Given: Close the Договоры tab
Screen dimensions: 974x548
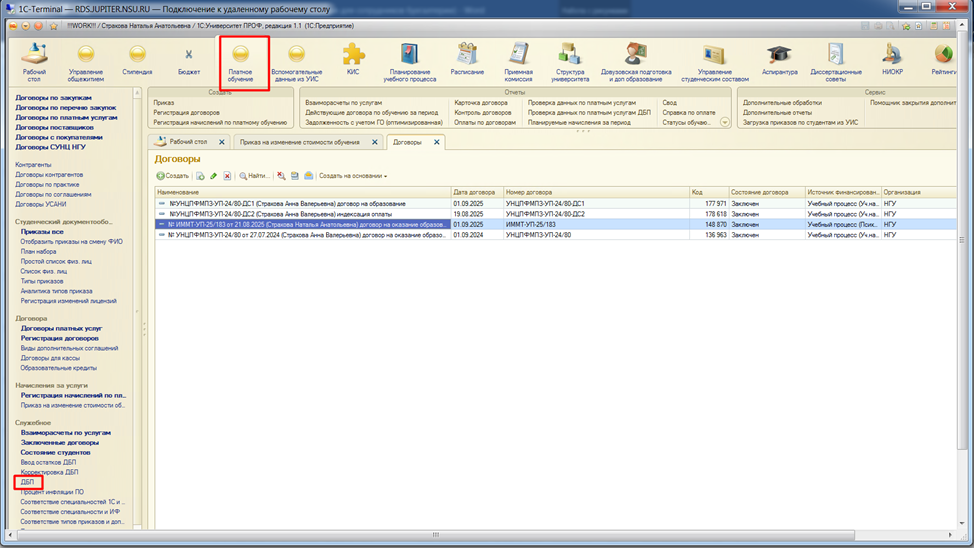Looking at the screenshot, I should click(x=436, y=142).
